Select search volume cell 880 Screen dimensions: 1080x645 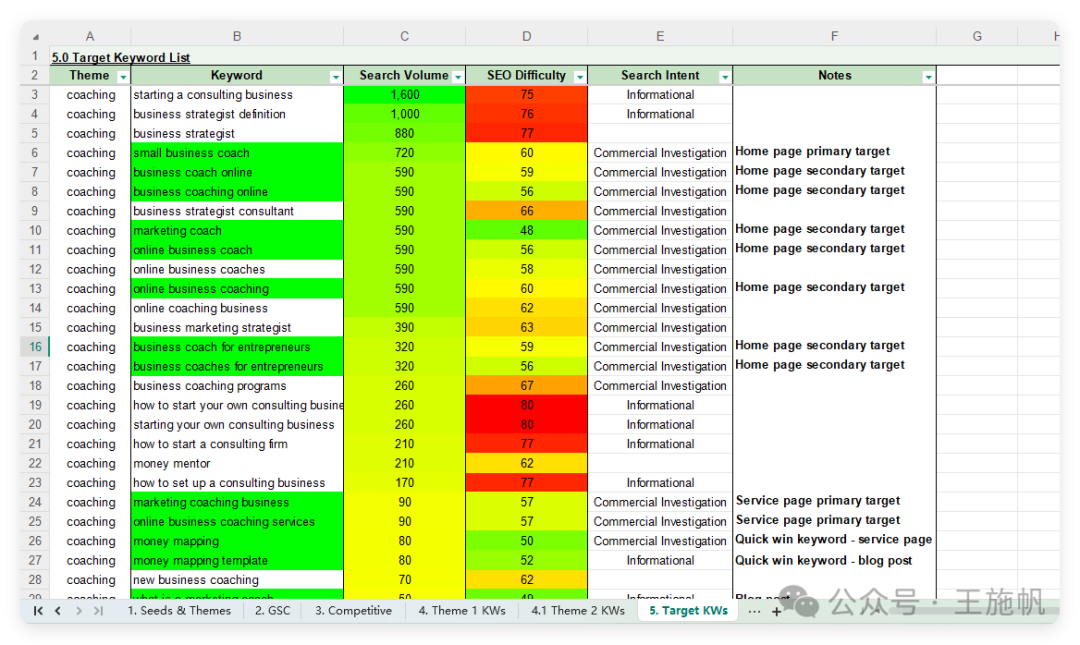tap(404, 134)
